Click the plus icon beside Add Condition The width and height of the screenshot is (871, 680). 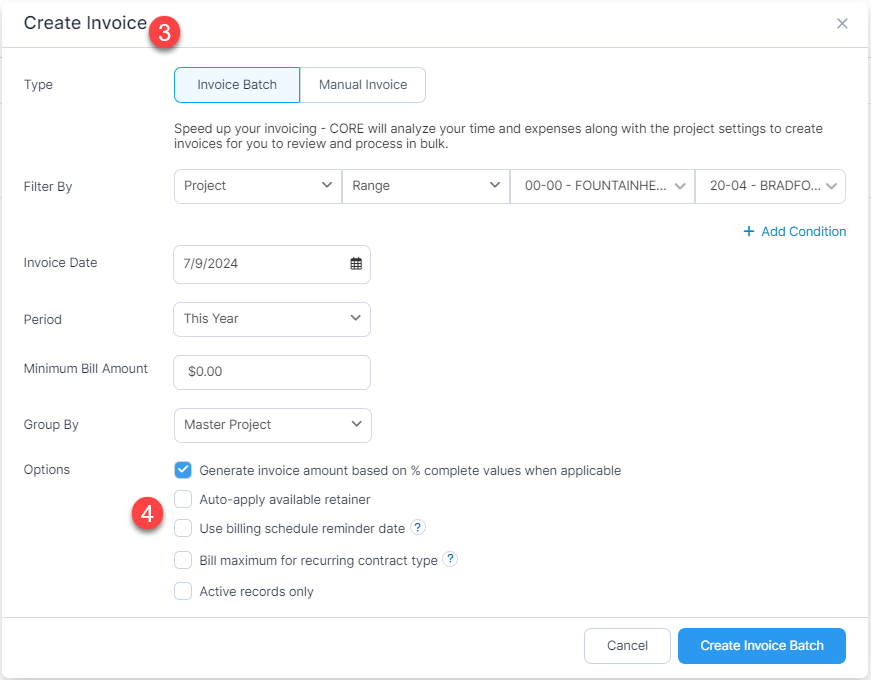(x=749, y=231)
